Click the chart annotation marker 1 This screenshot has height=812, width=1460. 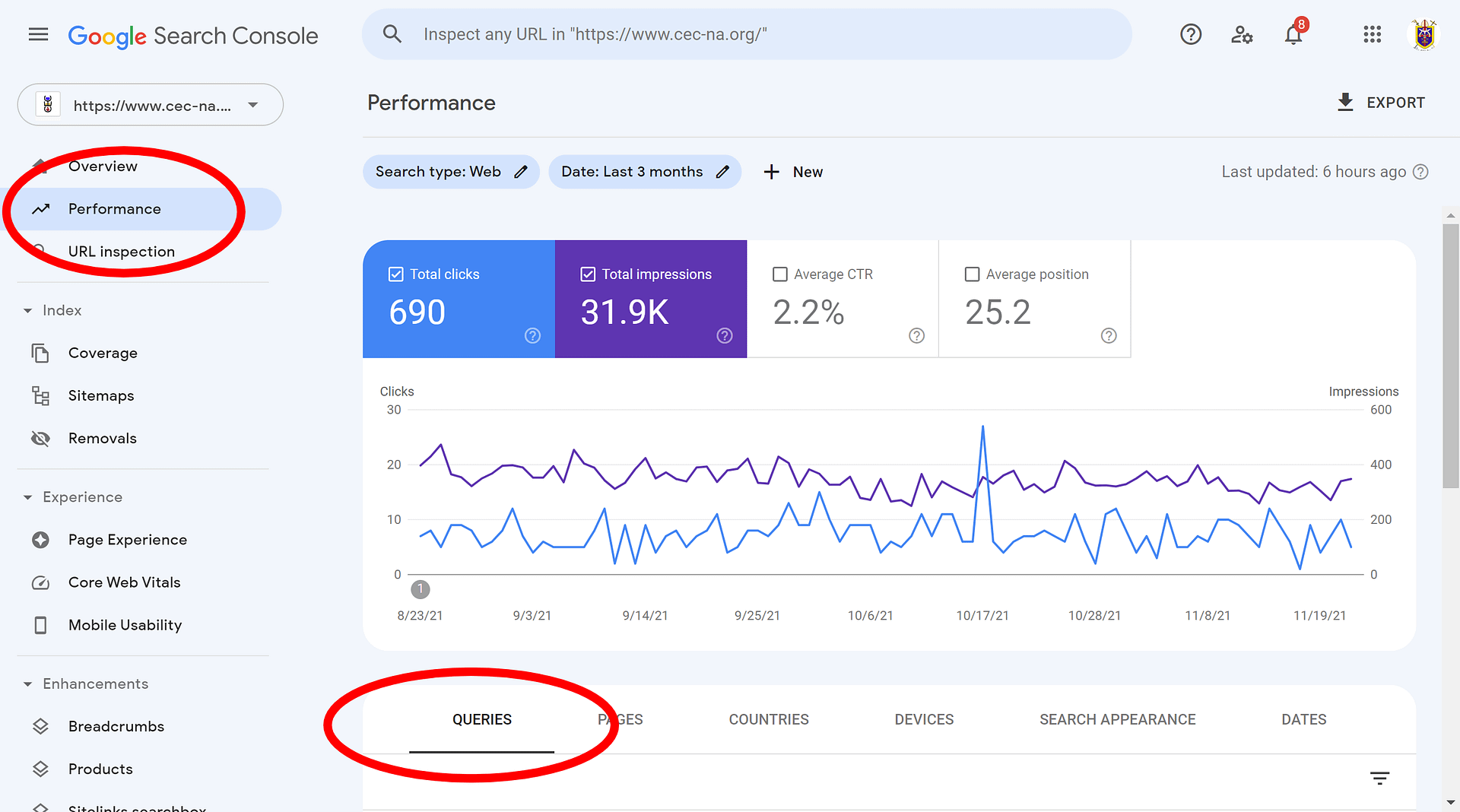click(421, 589)
